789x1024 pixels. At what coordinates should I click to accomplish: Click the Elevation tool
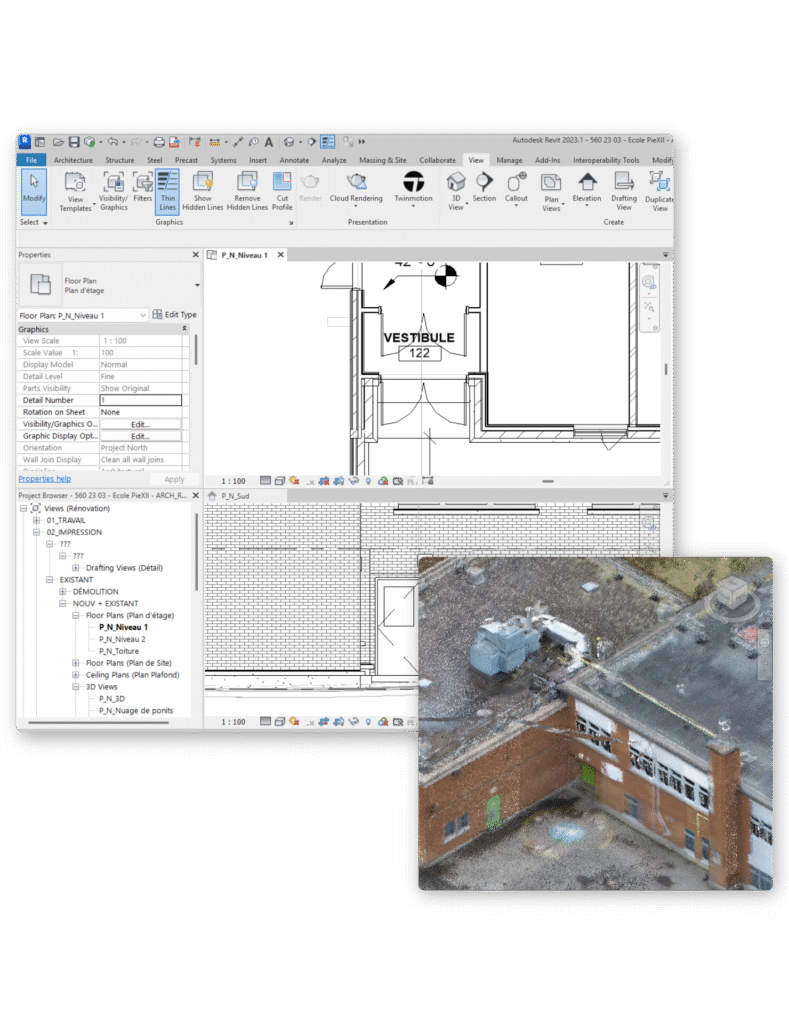point(587,187)
